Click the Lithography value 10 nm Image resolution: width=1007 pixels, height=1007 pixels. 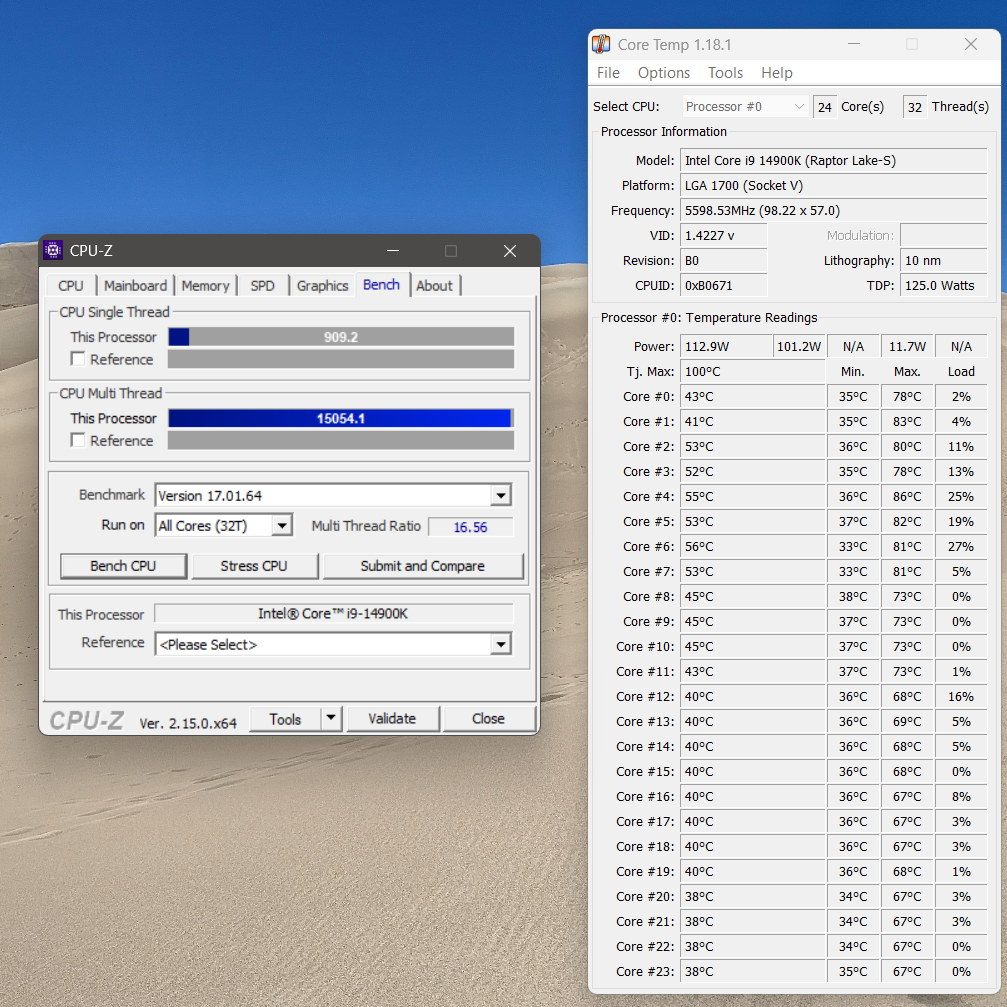point(943,261)
